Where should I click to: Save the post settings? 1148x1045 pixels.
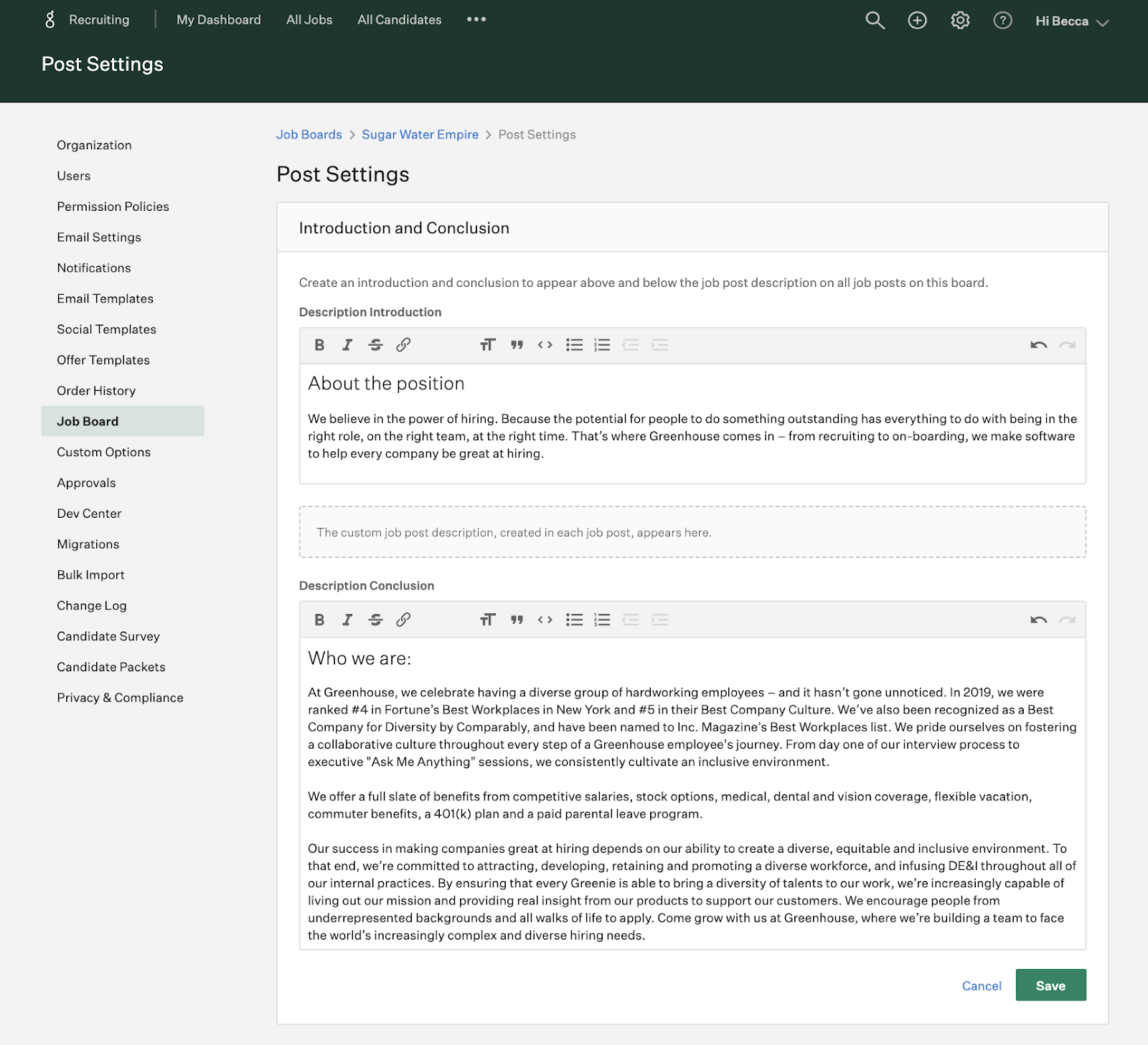coord(1050,985)
